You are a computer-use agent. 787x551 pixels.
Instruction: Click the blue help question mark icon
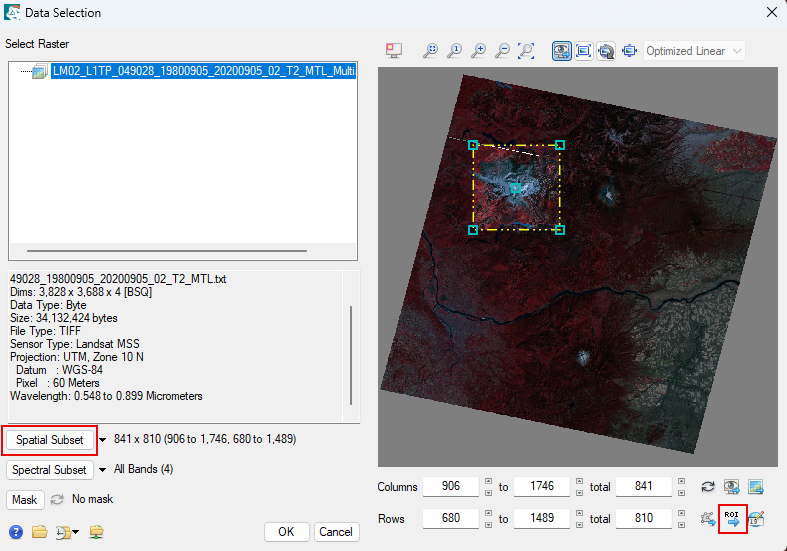point(16,532)
